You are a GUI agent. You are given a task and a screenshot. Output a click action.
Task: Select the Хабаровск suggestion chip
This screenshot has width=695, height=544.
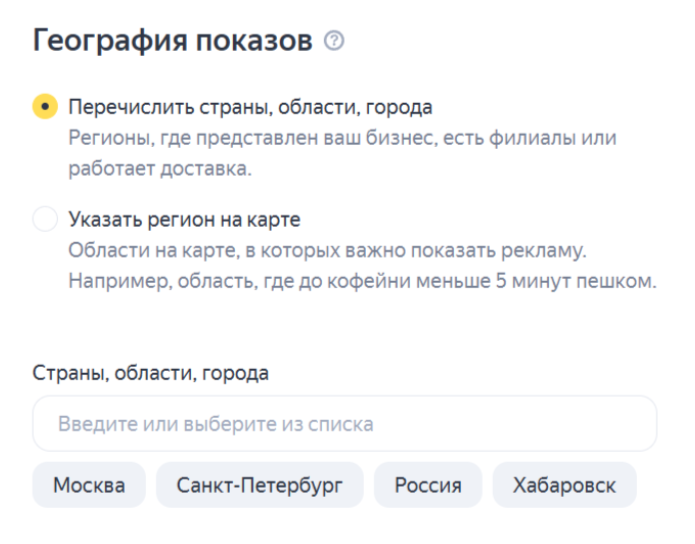(x=564, y=486)
